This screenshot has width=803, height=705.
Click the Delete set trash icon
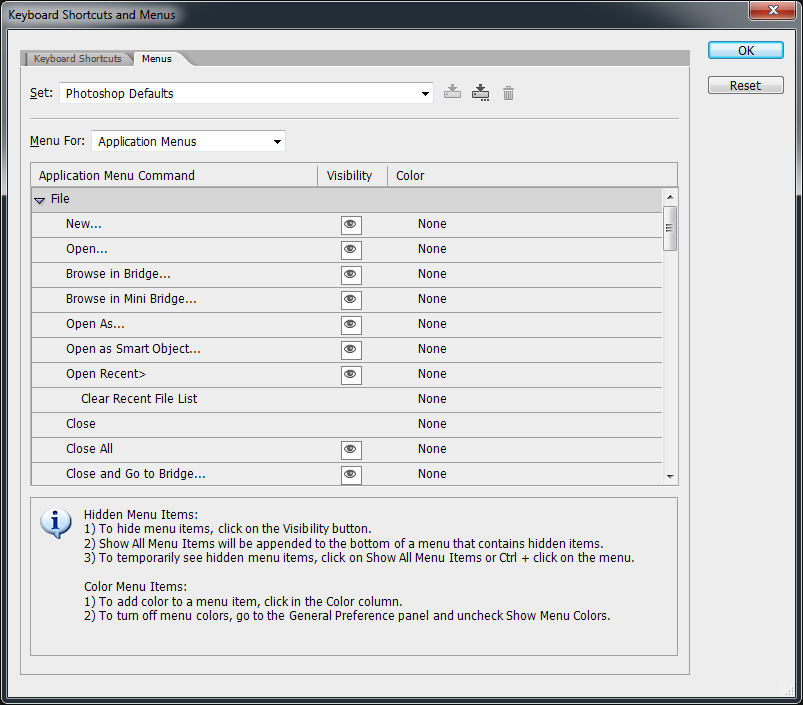click(x=508, y=93)
